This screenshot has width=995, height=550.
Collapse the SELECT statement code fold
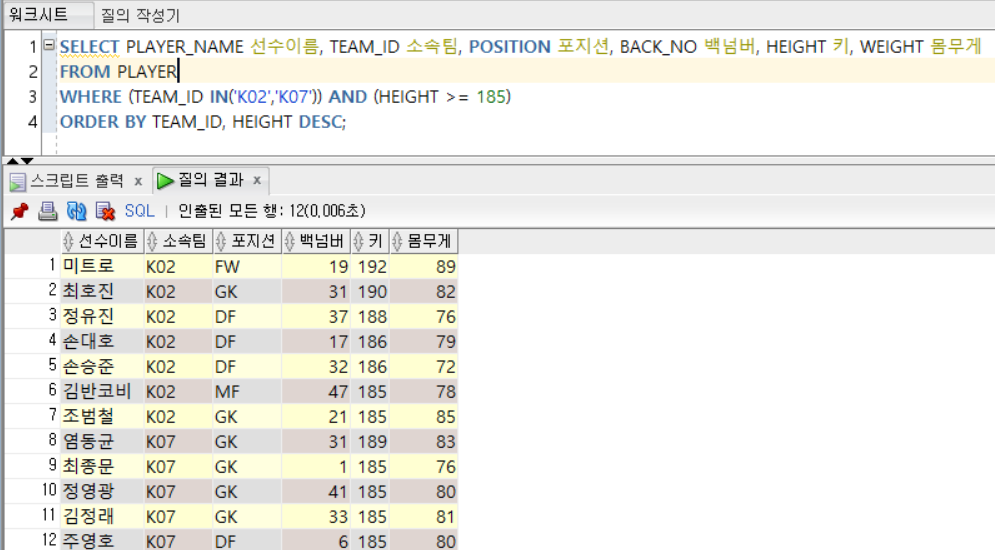pos(49,45)
